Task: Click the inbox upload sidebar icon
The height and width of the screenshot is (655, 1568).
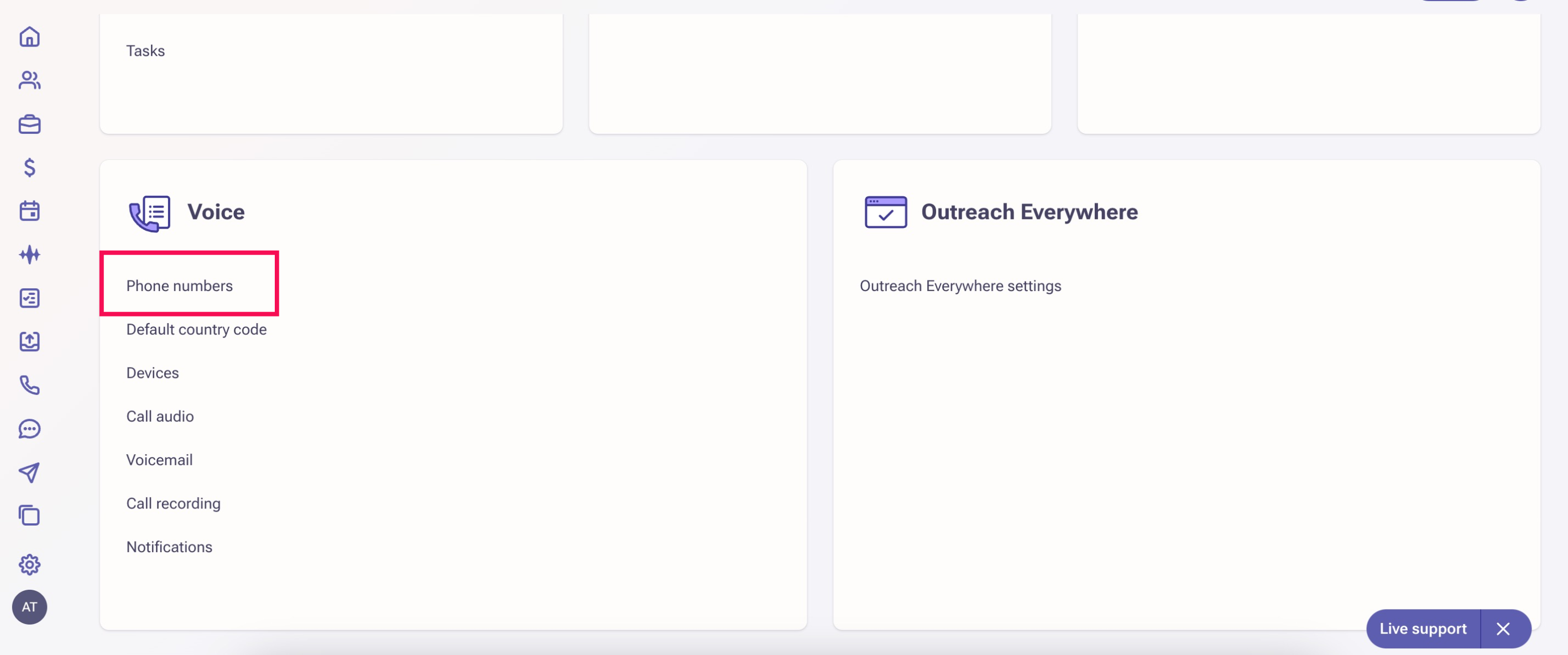Action: pos(29,342)
